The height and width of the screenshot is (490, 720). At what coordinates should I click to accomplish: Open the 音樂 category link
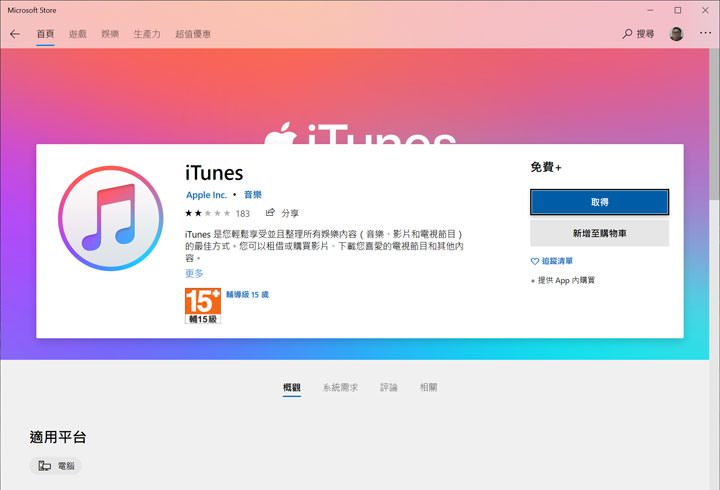(253, 195)
